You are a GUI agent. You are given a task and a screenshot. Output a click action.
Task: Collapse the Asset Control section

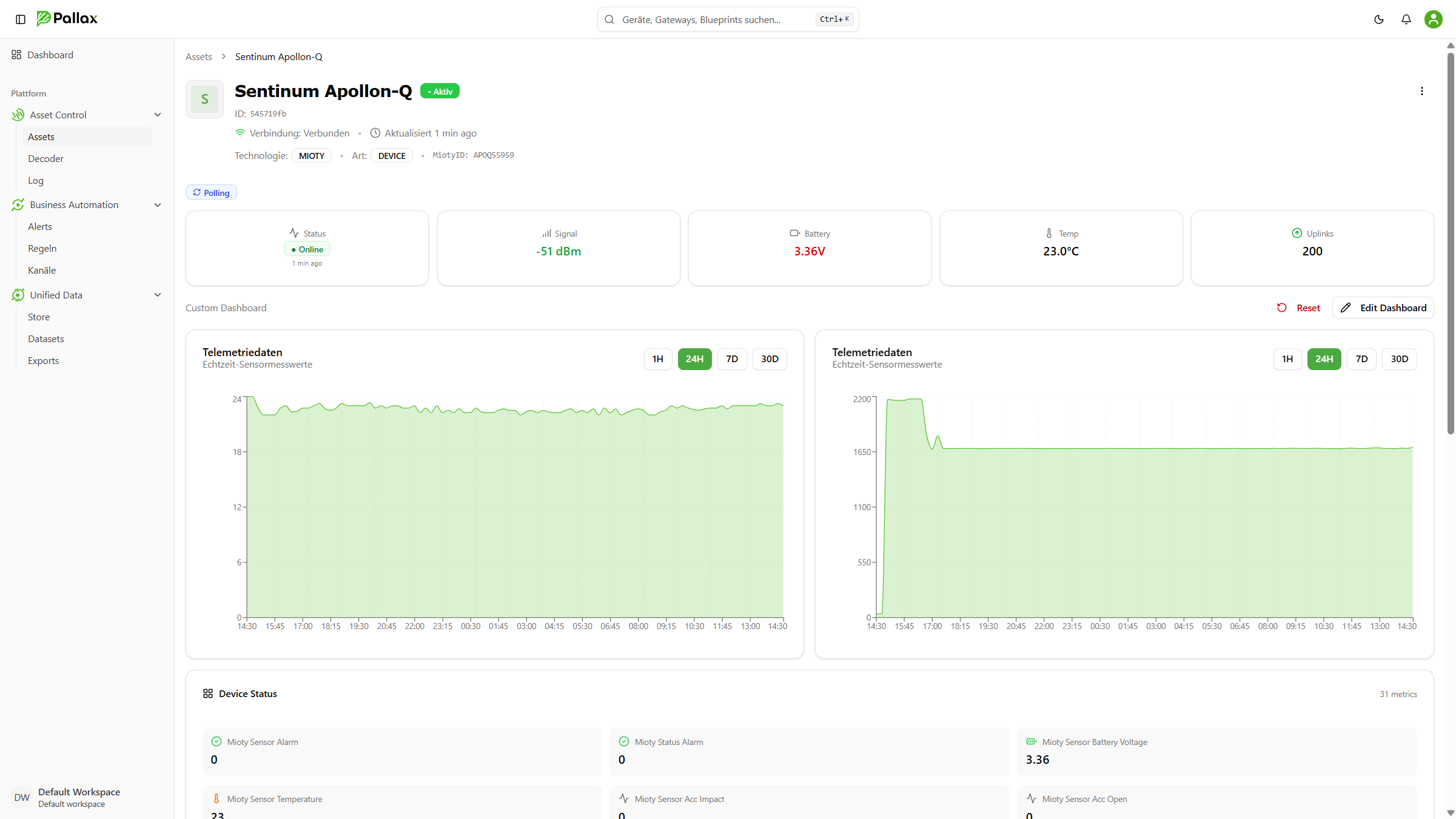[x=158, y=115]
